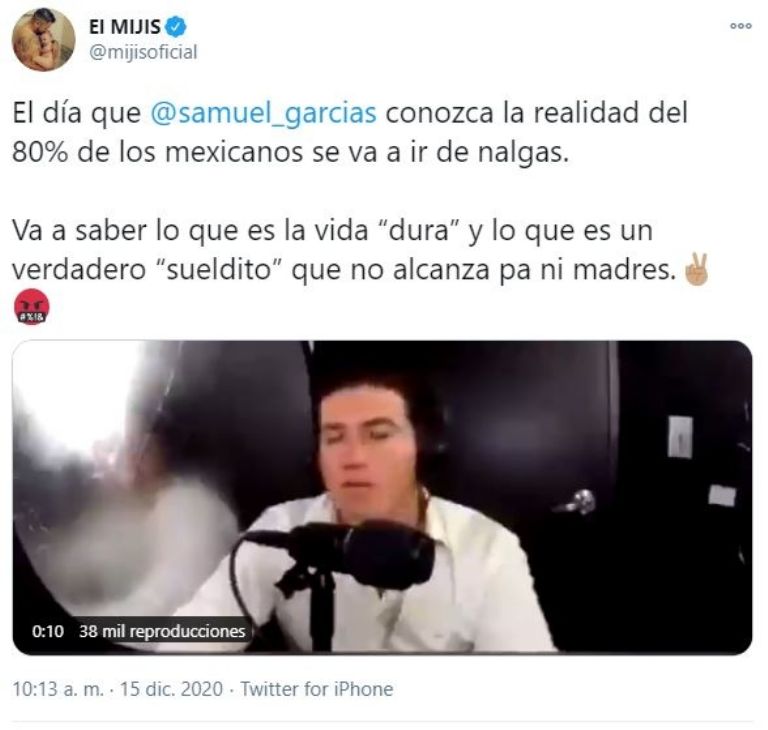The width and height of the screenshot is (768, 730).
Task: Click the victory hand emoji
Action: (696, 269)
